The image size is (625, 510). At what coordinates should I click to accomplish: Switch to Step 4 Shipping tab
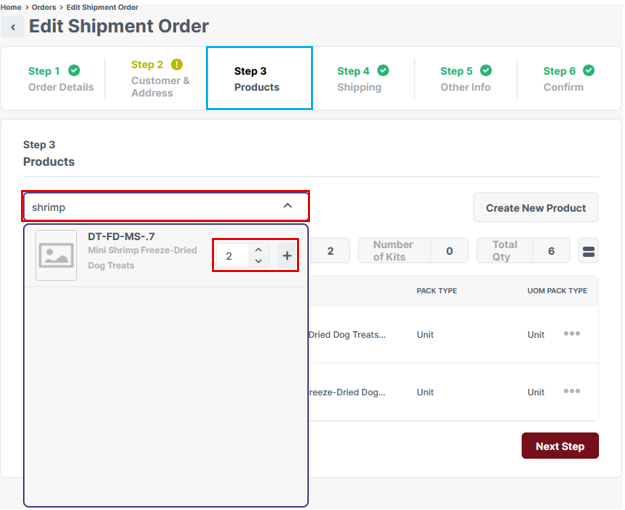tap(361, 79)
